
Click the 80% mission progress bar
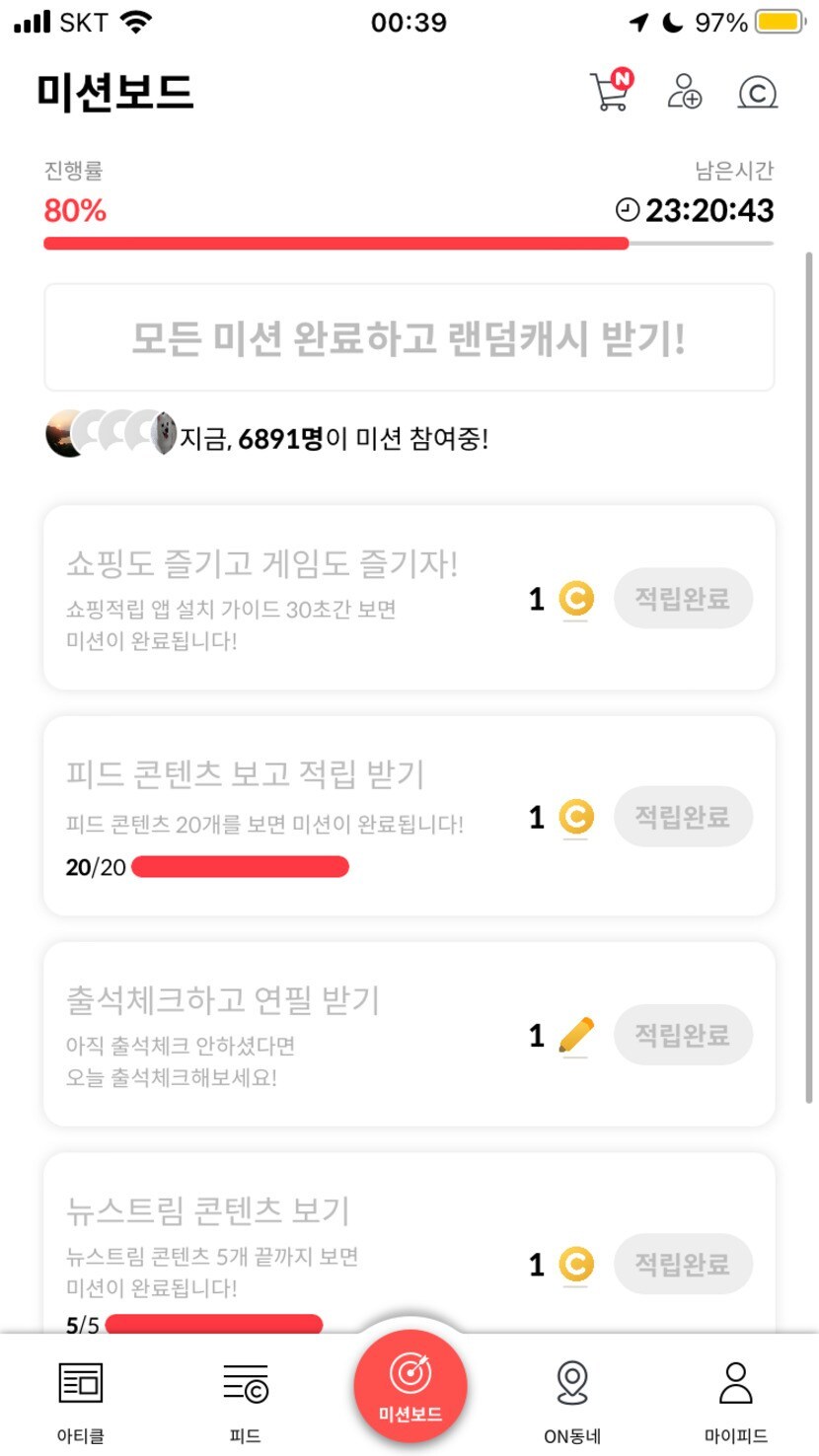pyautogui.click(x=409, y=244)
